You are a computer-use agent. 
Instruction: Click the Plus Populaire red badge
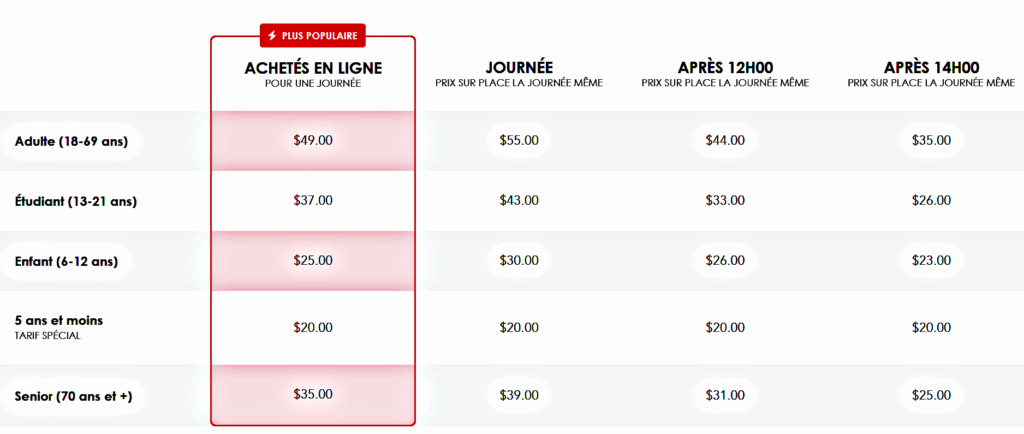(x=313, y=36)
